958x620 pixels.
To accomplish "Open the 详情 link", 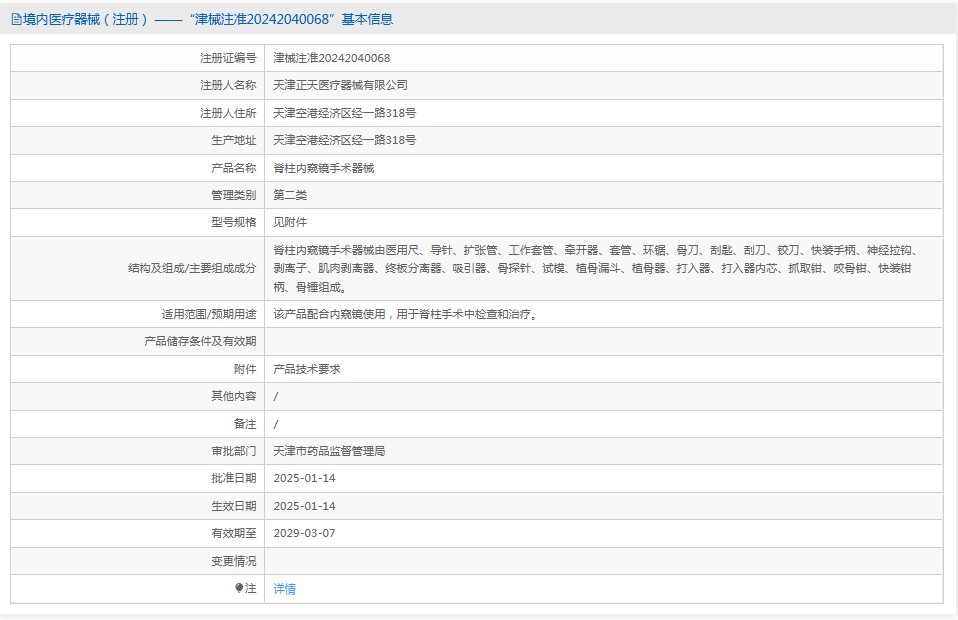I will tap(283, 589).
